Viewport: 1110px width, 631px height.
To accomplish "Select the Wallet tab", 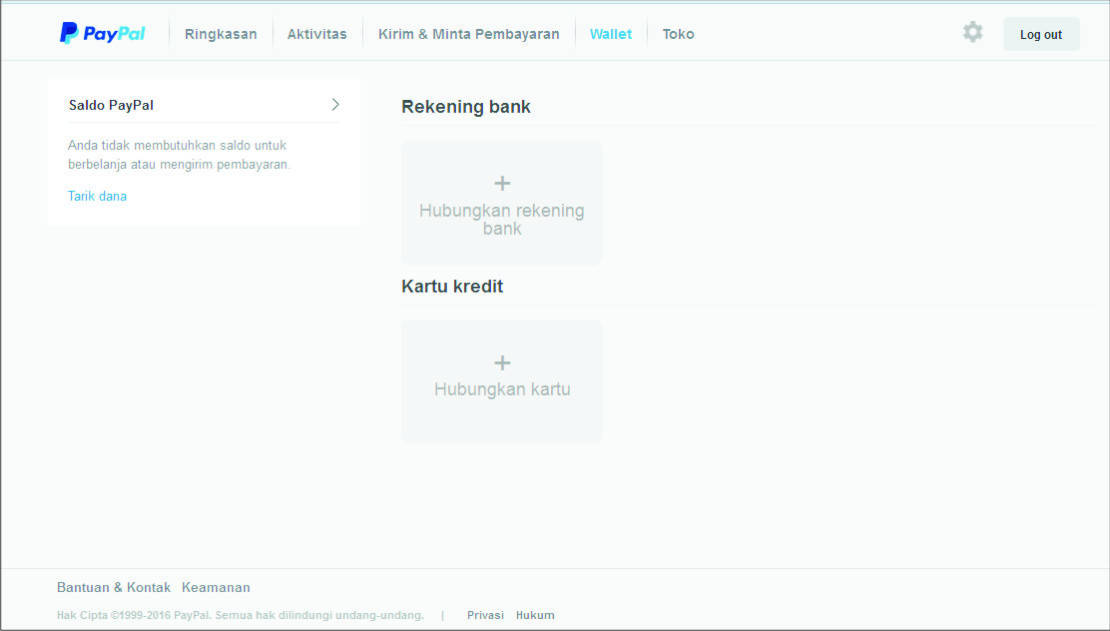I will [x=611, y=33].
